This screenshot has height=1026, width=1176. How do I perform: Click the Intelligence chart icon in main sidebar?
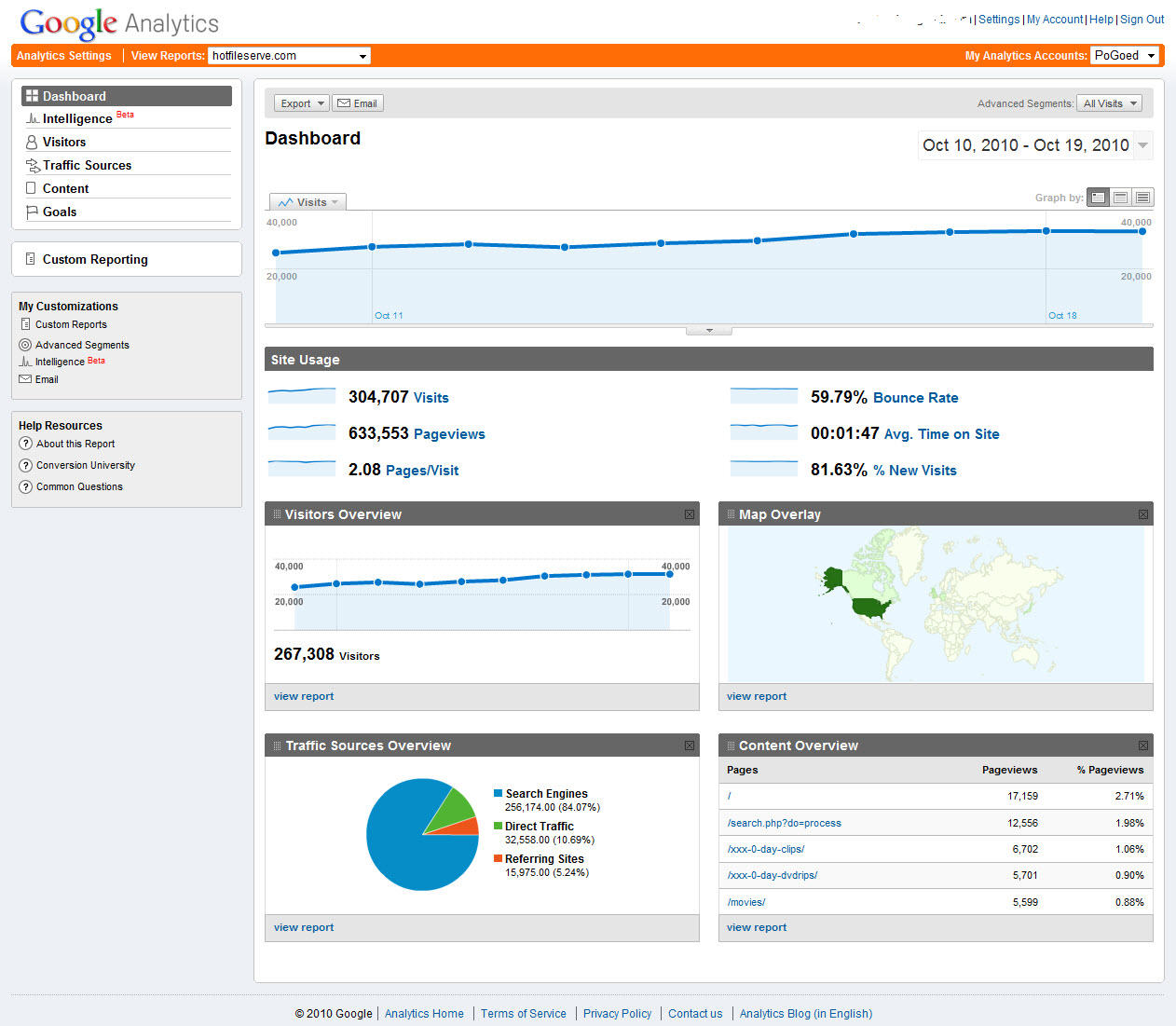click(x=33, y=118)
